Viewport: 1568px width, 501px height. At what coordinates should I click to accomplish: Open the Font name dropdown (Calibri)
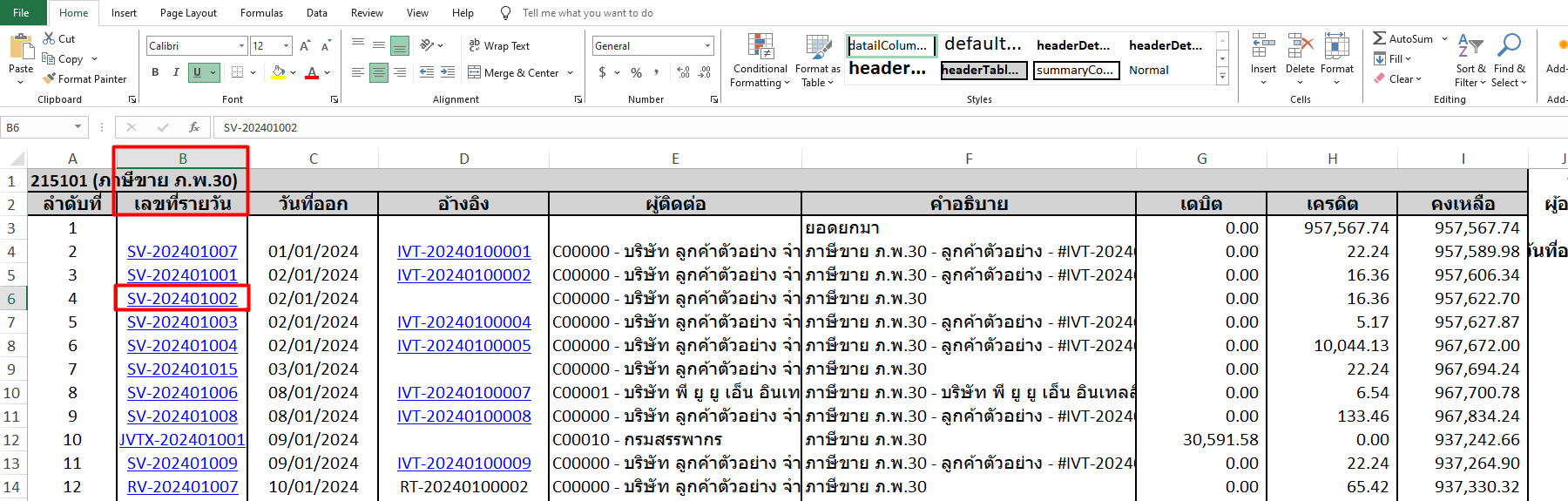click(x=242, y=45)
